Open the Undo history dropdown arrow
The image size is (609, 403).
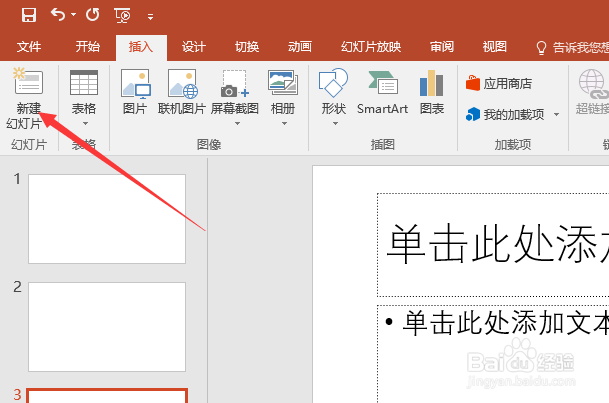[x=73, y=15]
